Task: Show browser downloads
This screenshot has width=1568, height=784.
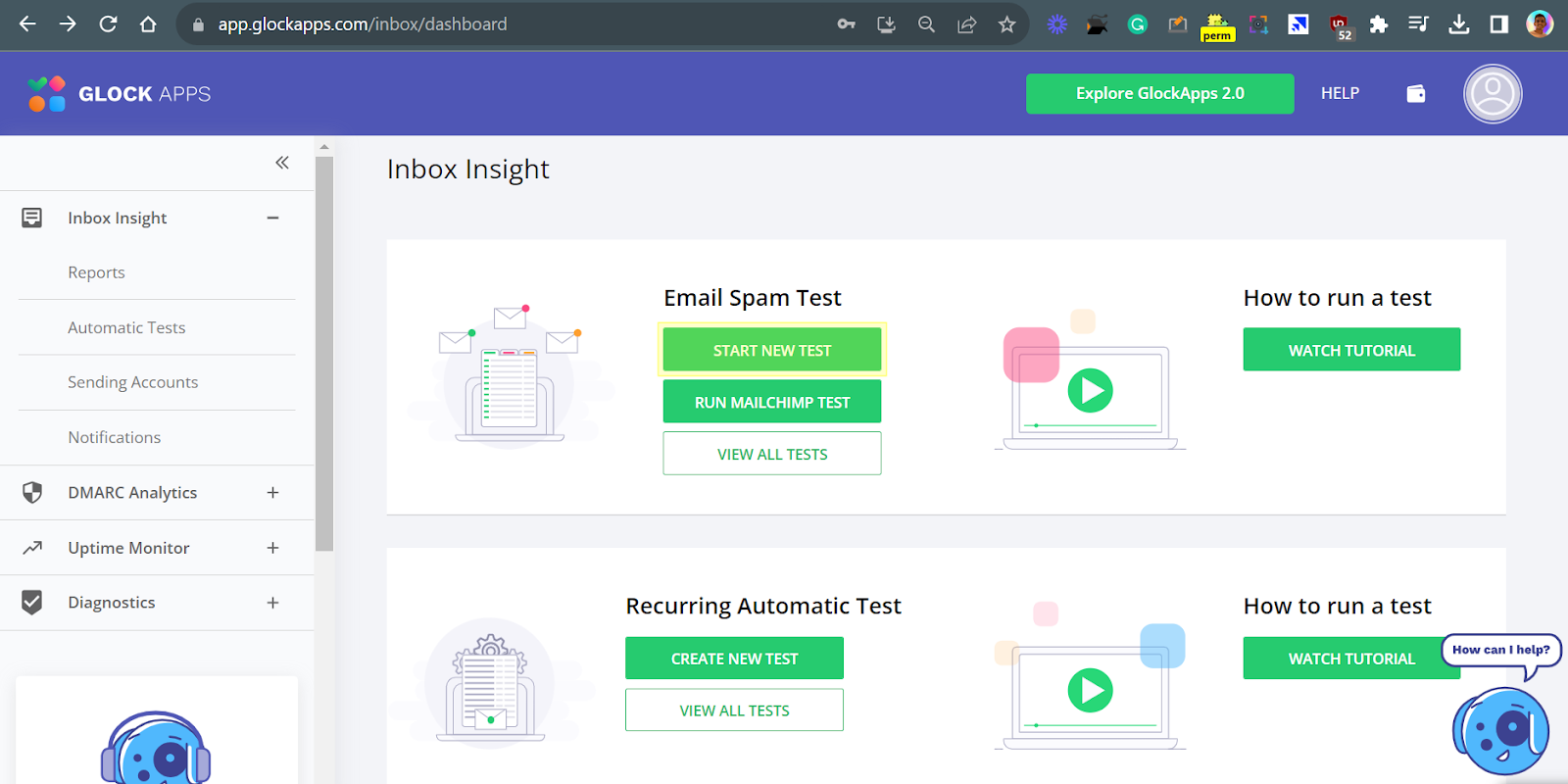Action: (x=1459, y=24)
